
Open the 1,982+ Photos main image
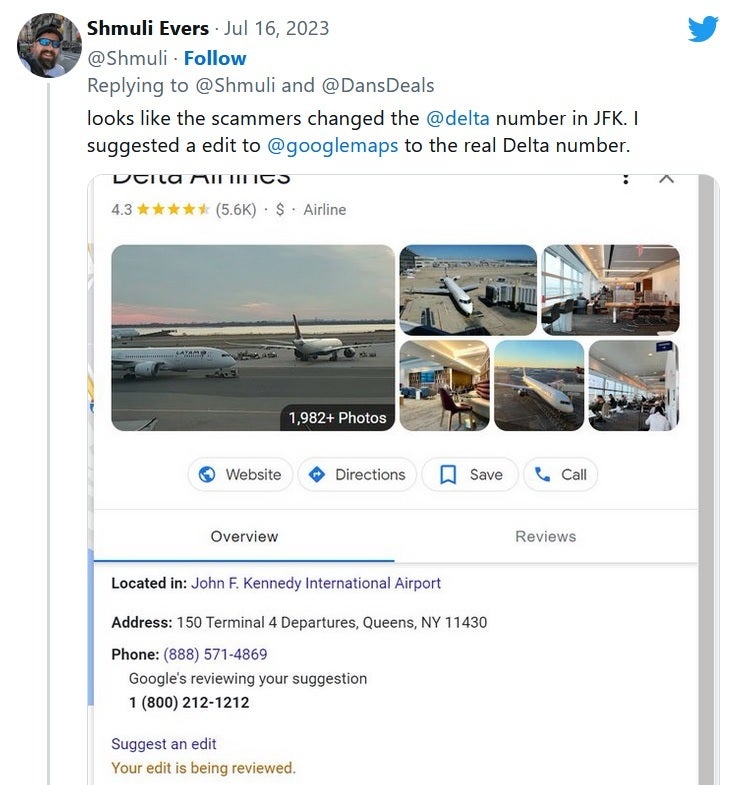[x=253, y=337]
